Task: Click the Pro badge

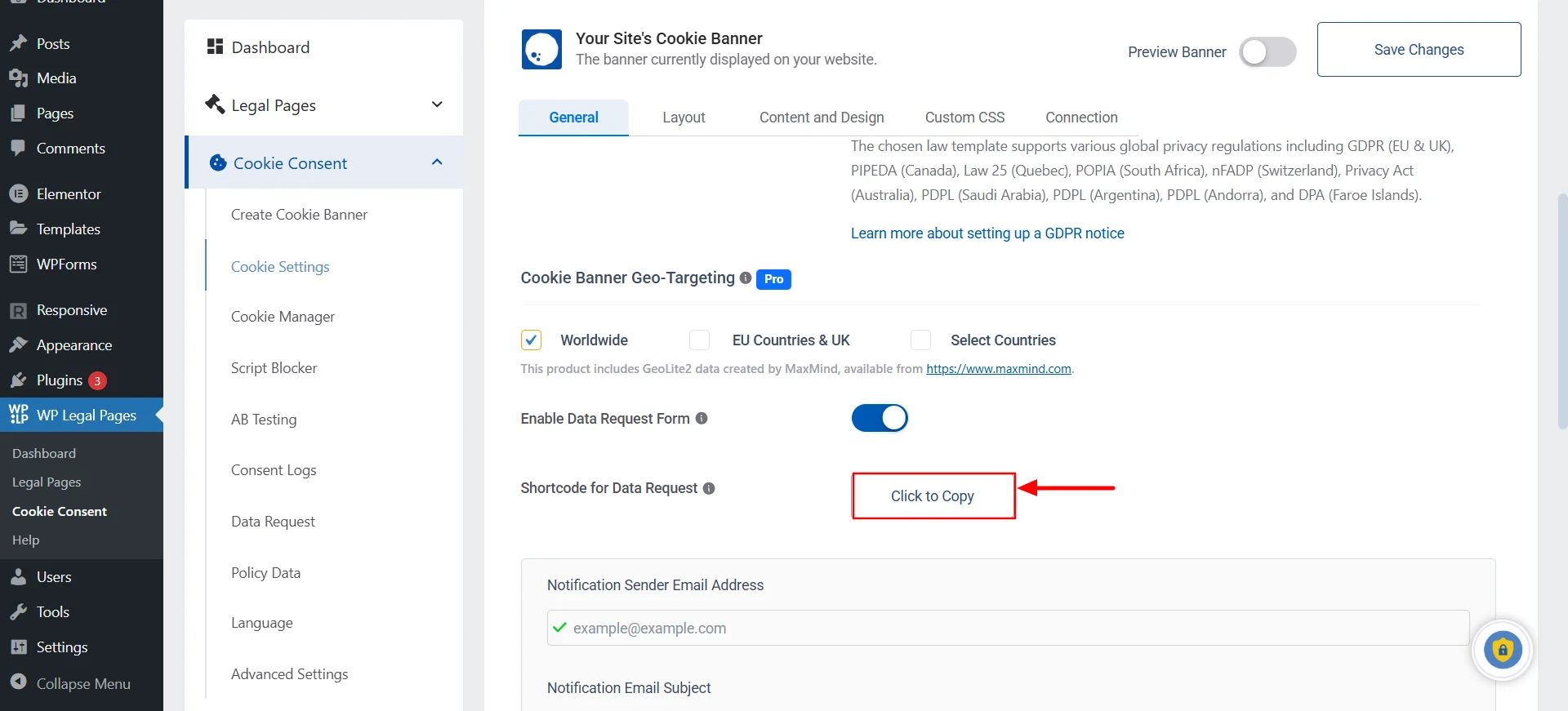Action: tap(773, 279)
